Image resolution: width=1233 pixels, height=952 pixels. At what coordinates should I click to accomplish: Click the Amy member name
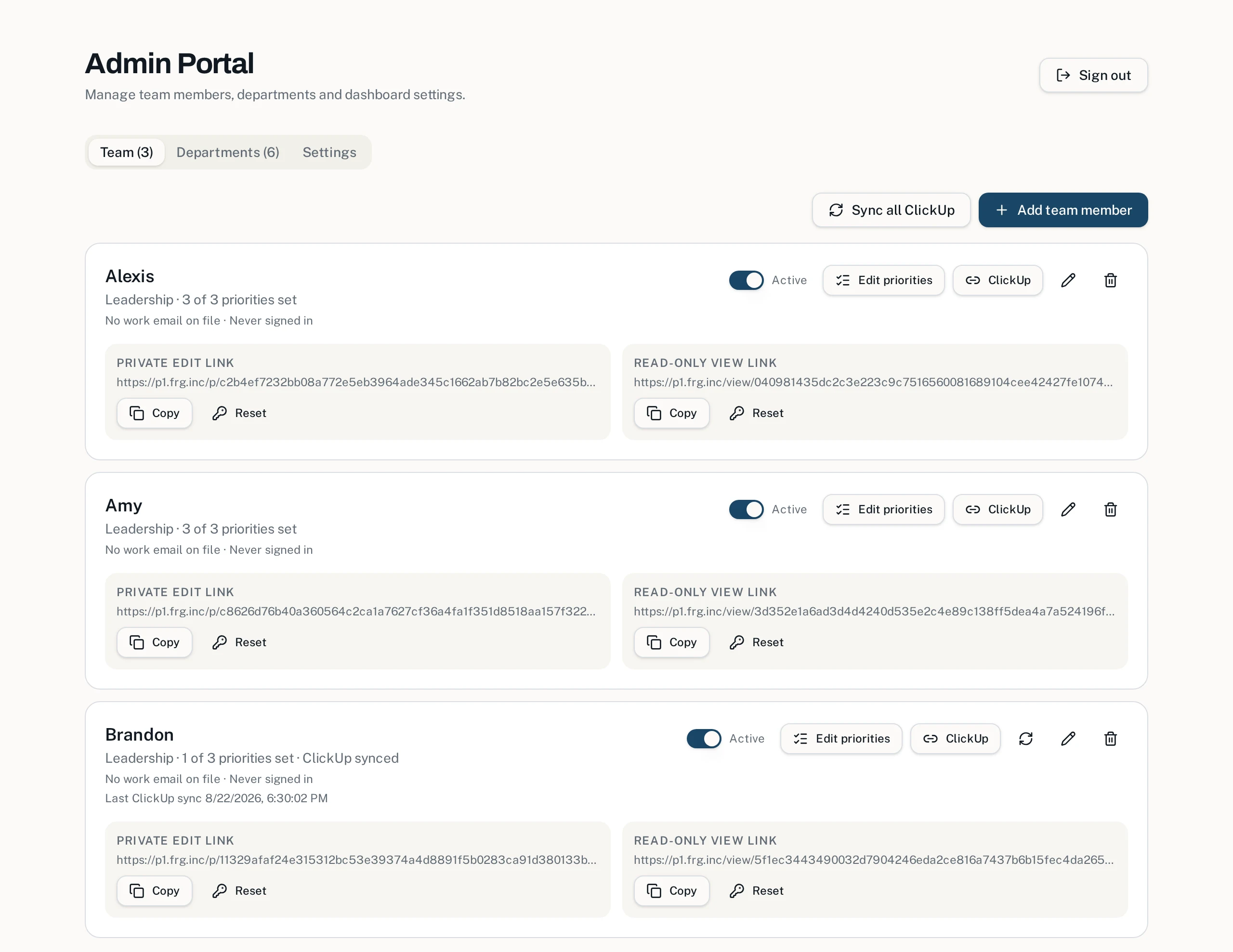point(124,505)
